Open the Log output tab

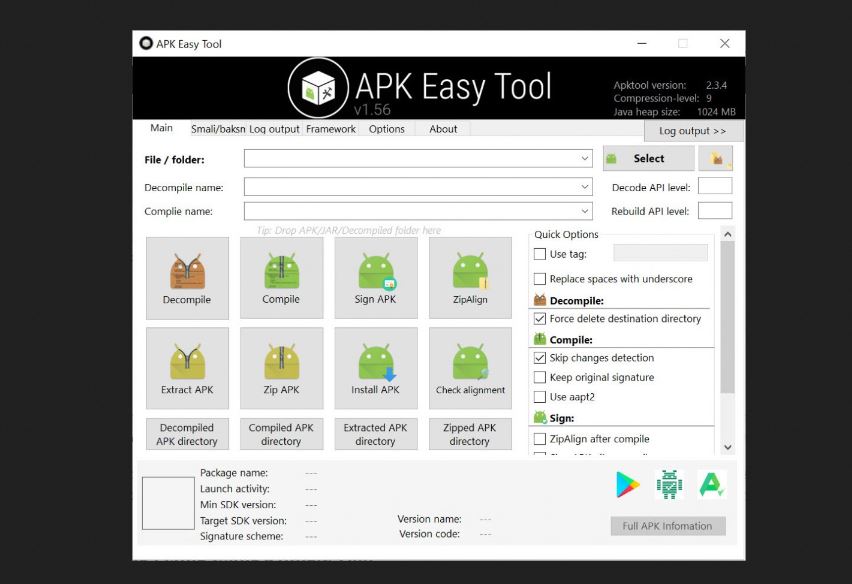274,129
